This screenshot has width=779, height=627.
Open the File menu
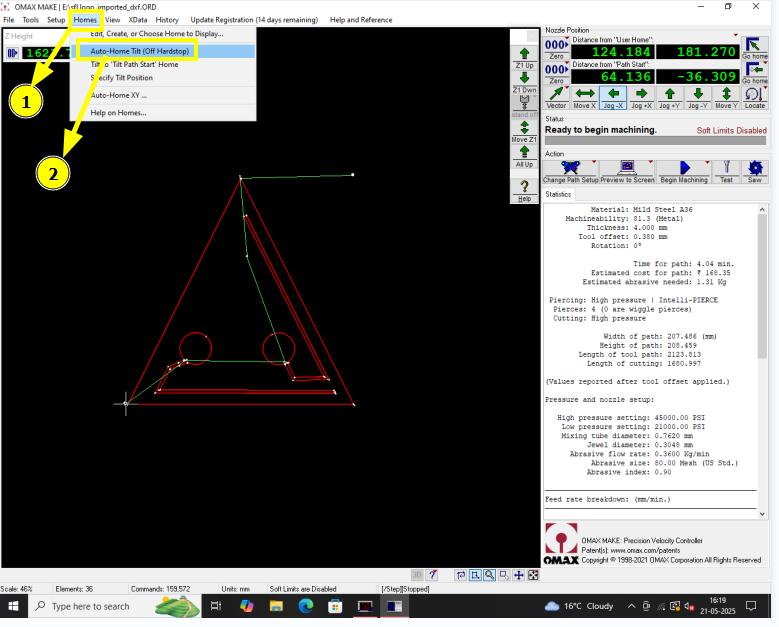[9, 20]
